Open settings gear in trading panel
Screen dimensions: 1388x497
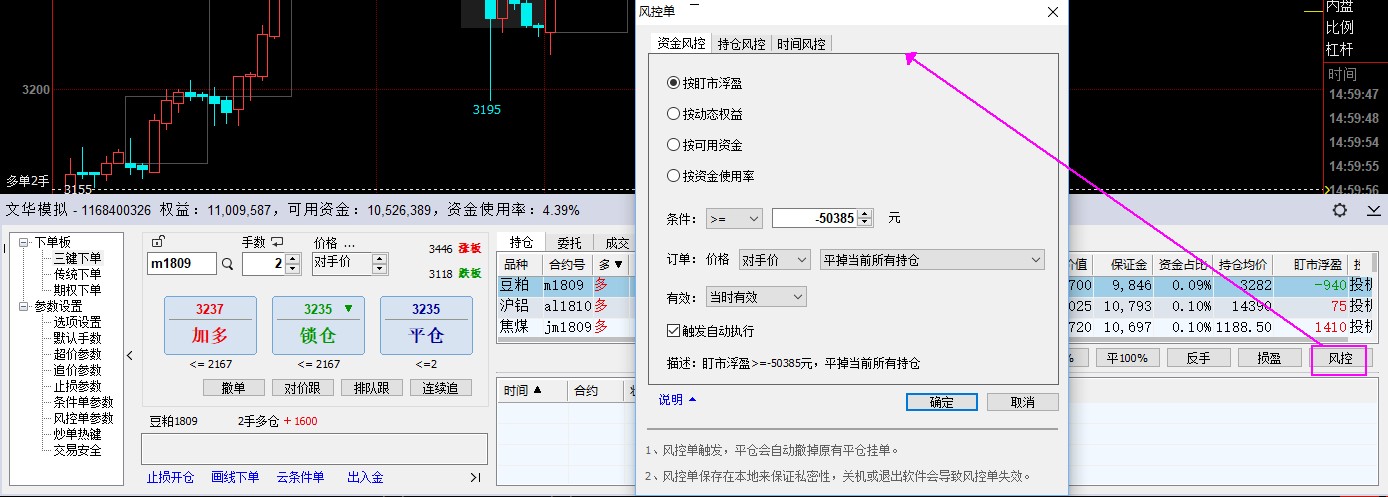click(1340, 210)
